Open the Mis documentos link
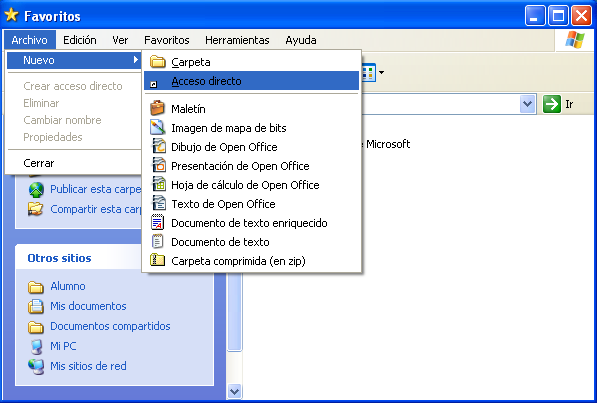This screenshot has width=597, height=403. (x=88, y=306)
